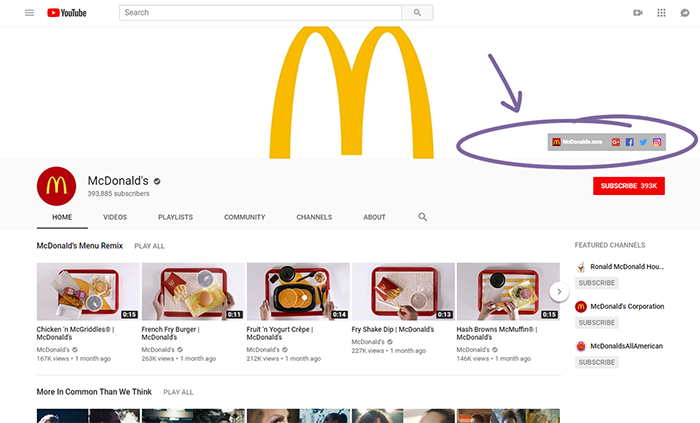Open Chicken 'n McGriddles video thumbnail
This screenshot has height=423, width=700.
(x=88, y=291)
